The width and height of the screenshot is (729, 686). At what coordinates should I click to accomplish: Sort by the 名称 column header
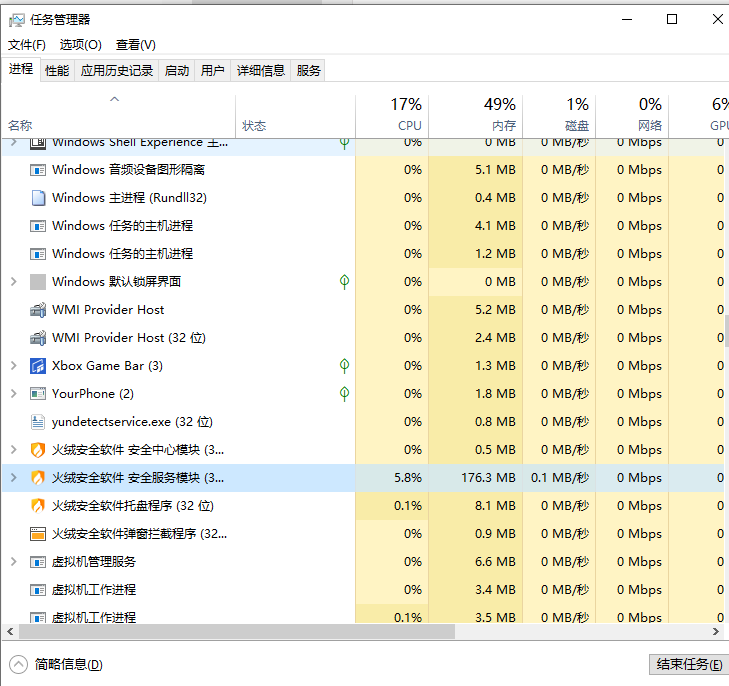(x=119, y=116)
